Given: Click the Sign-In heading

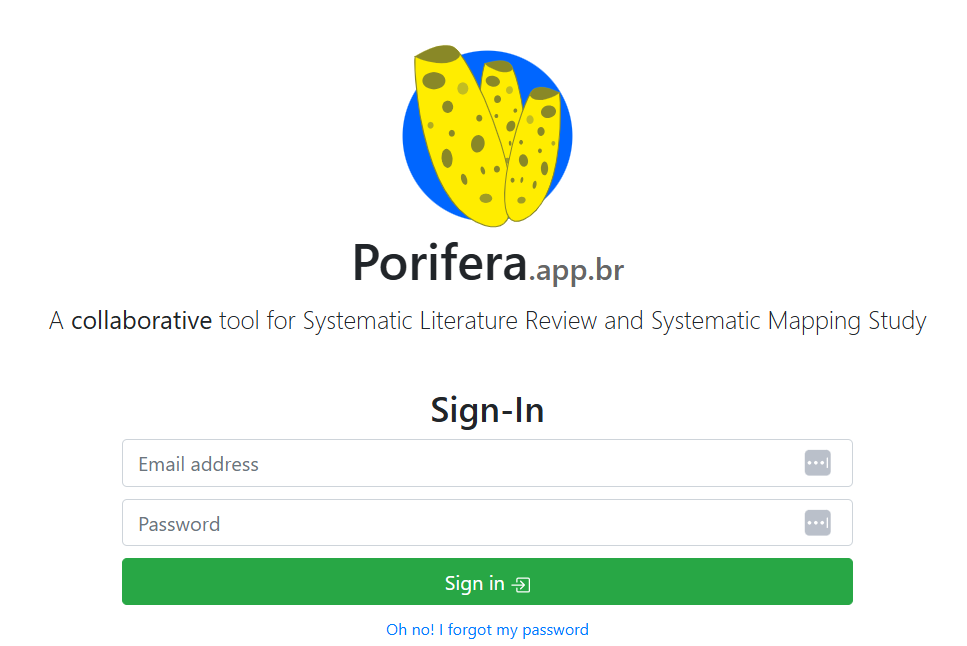Looking at the screenshot, I should [x=487, y=410].
